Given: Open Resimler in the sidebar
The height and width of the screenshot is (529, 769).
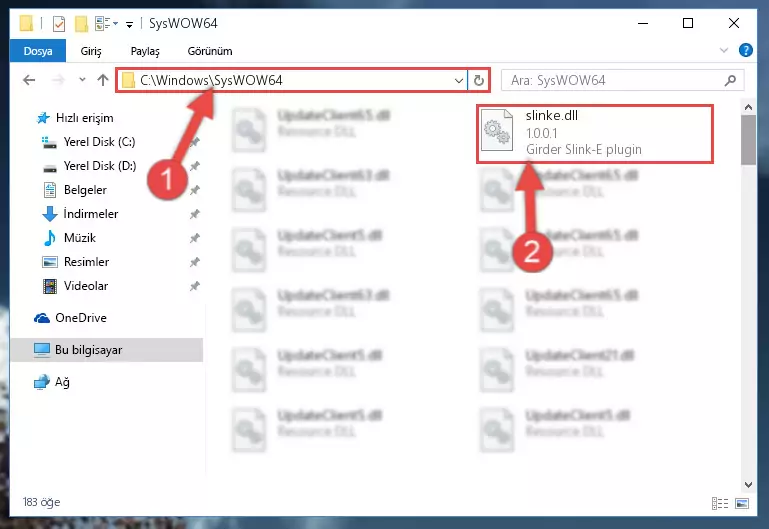Looking at the screenshot, I should tap(86, 262).
